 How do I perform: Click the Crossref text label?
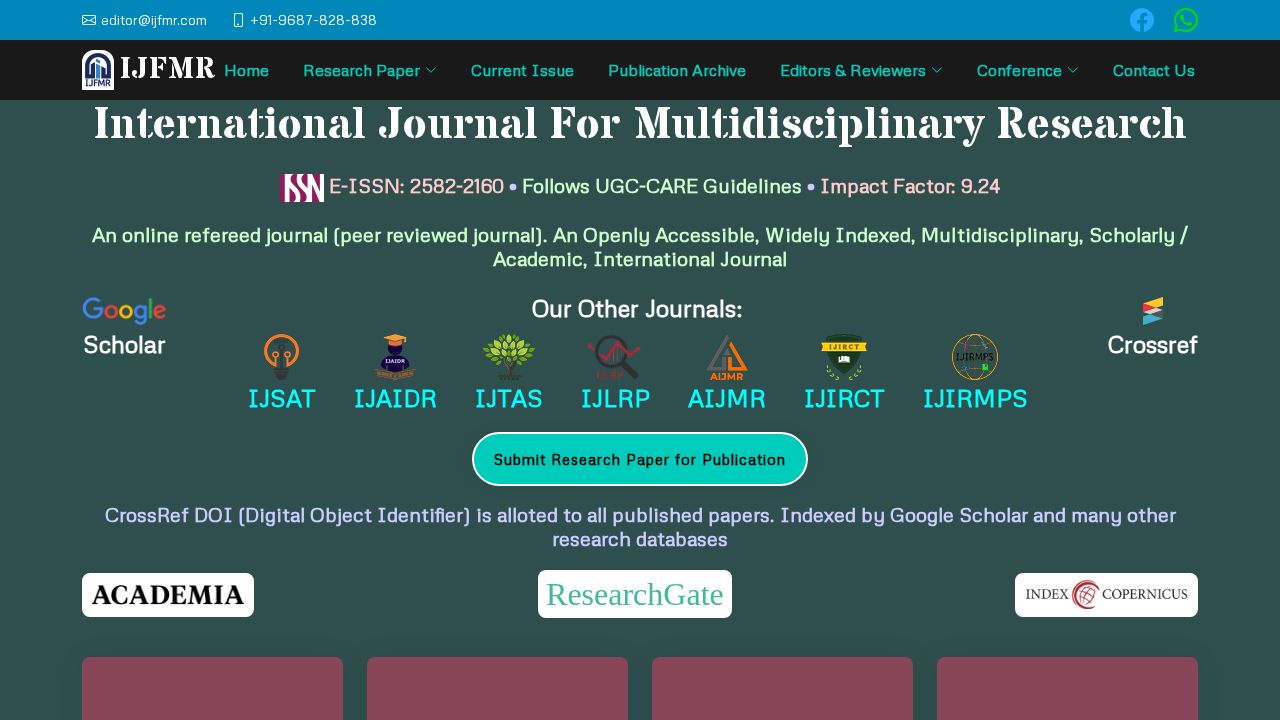coord(1152,345)
